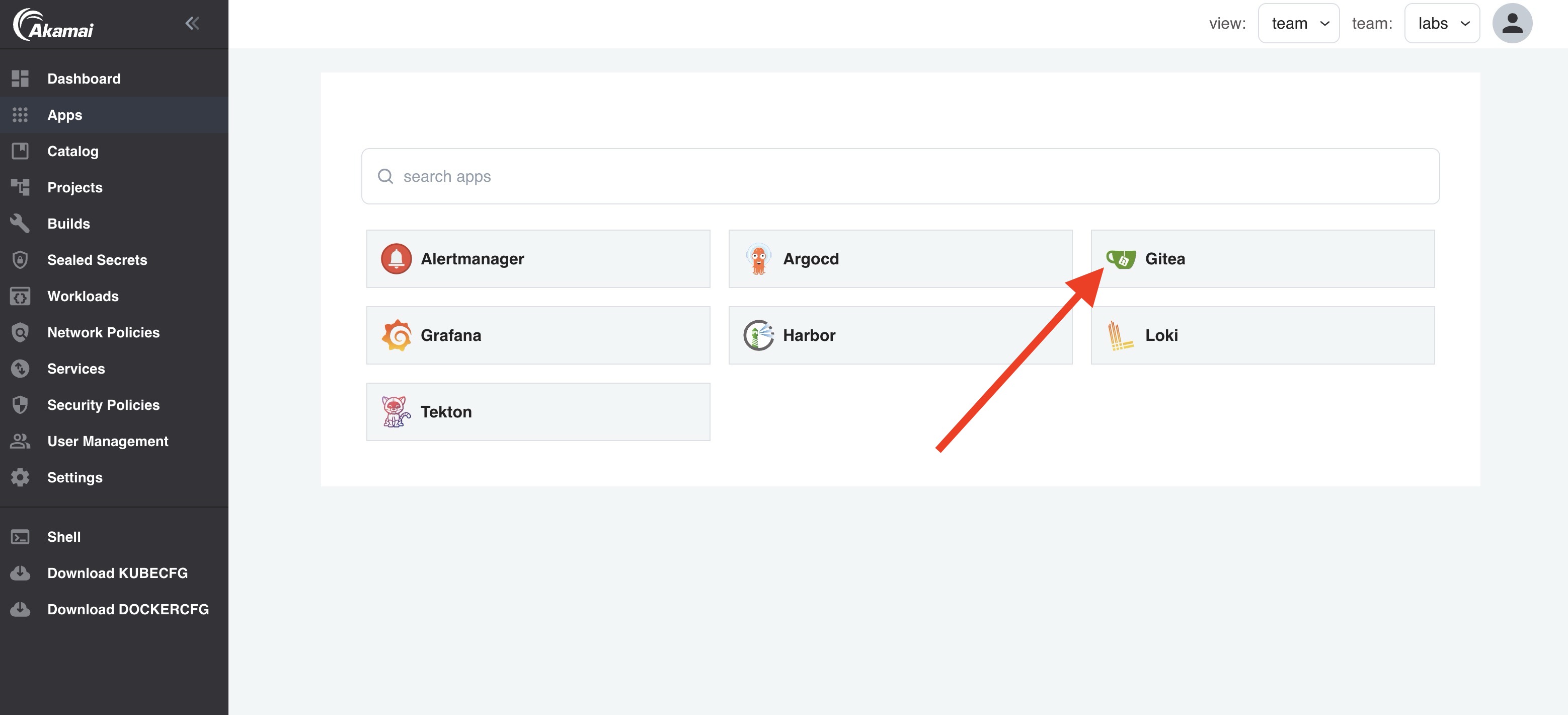Click the User Management people icon
Image resolution: width=1568 pixels, height=715 pixels.
(20, 441)
